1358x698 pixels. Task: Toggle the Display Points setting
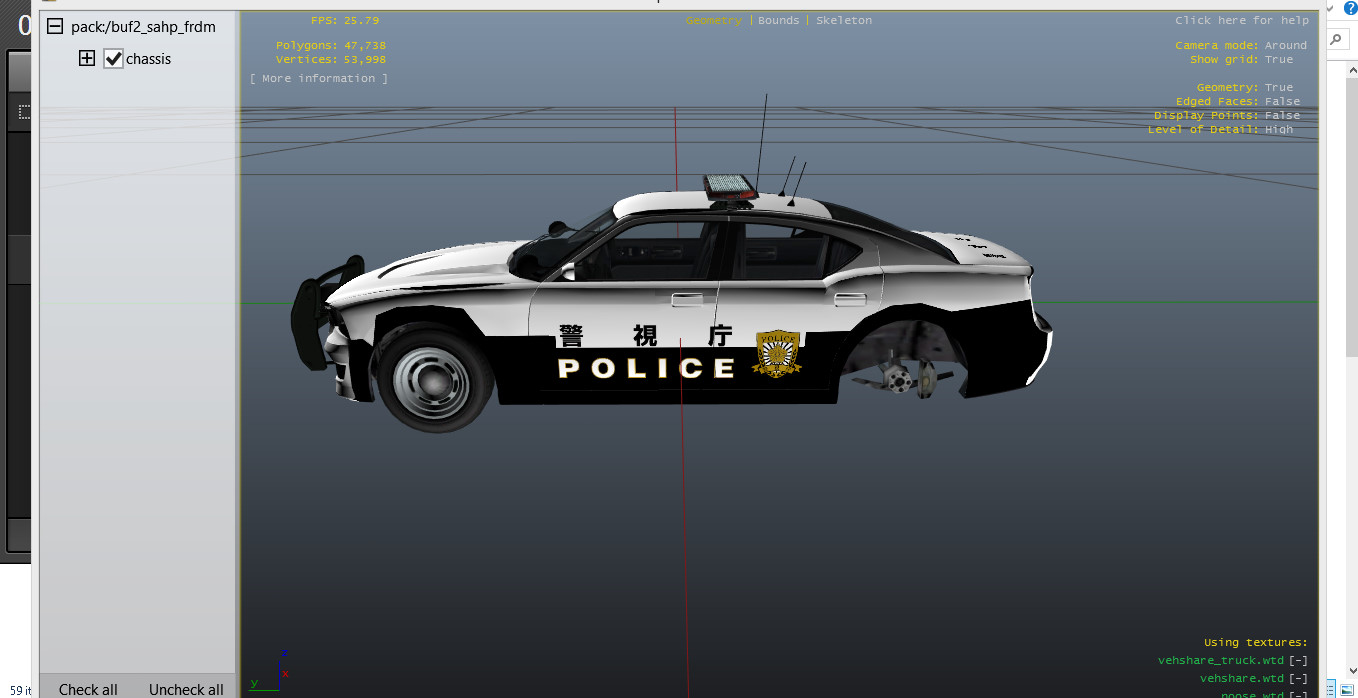1282,116
